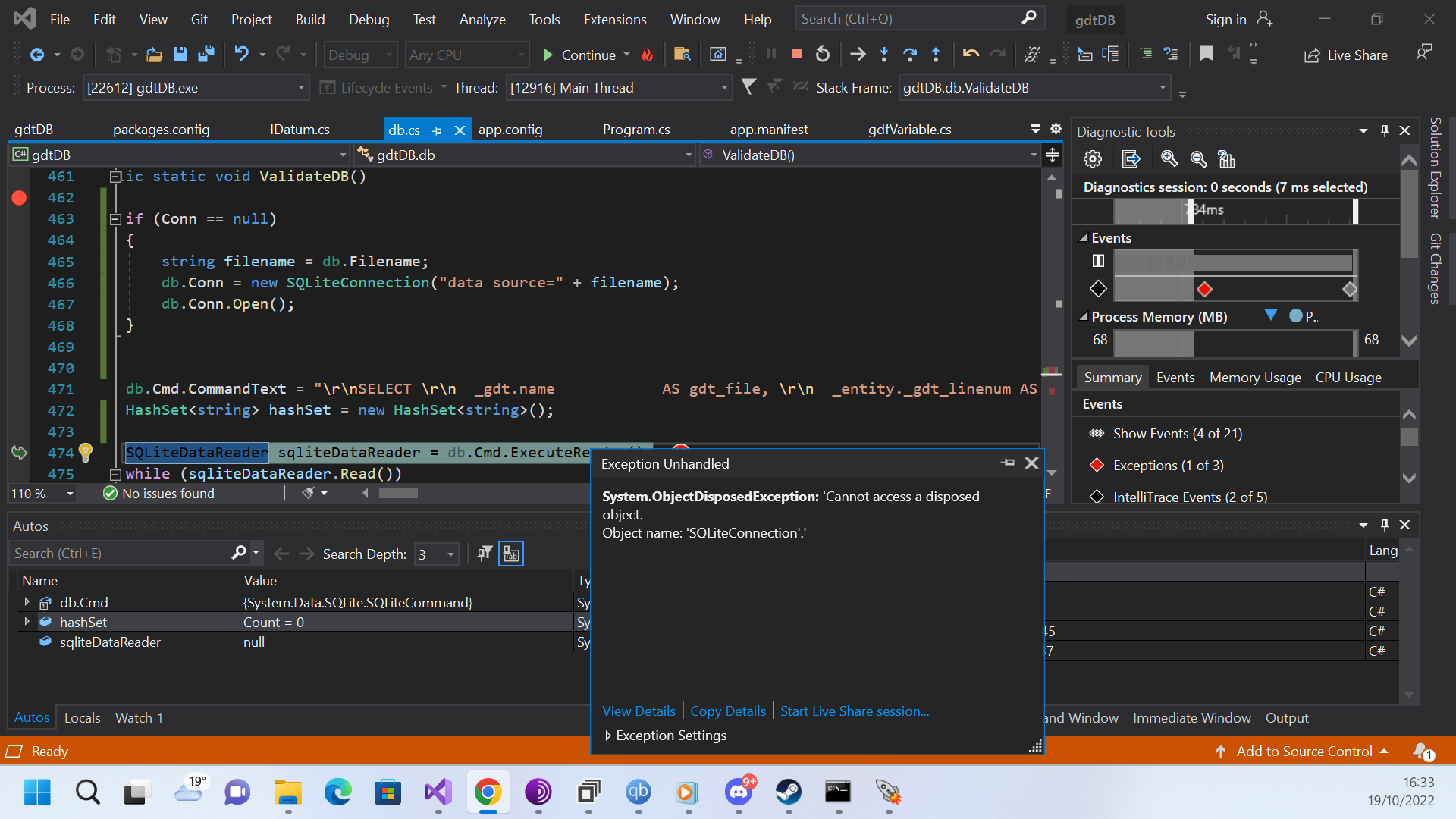Click the Step Into arrow icon
The image size is (1456, 819).
884,55
